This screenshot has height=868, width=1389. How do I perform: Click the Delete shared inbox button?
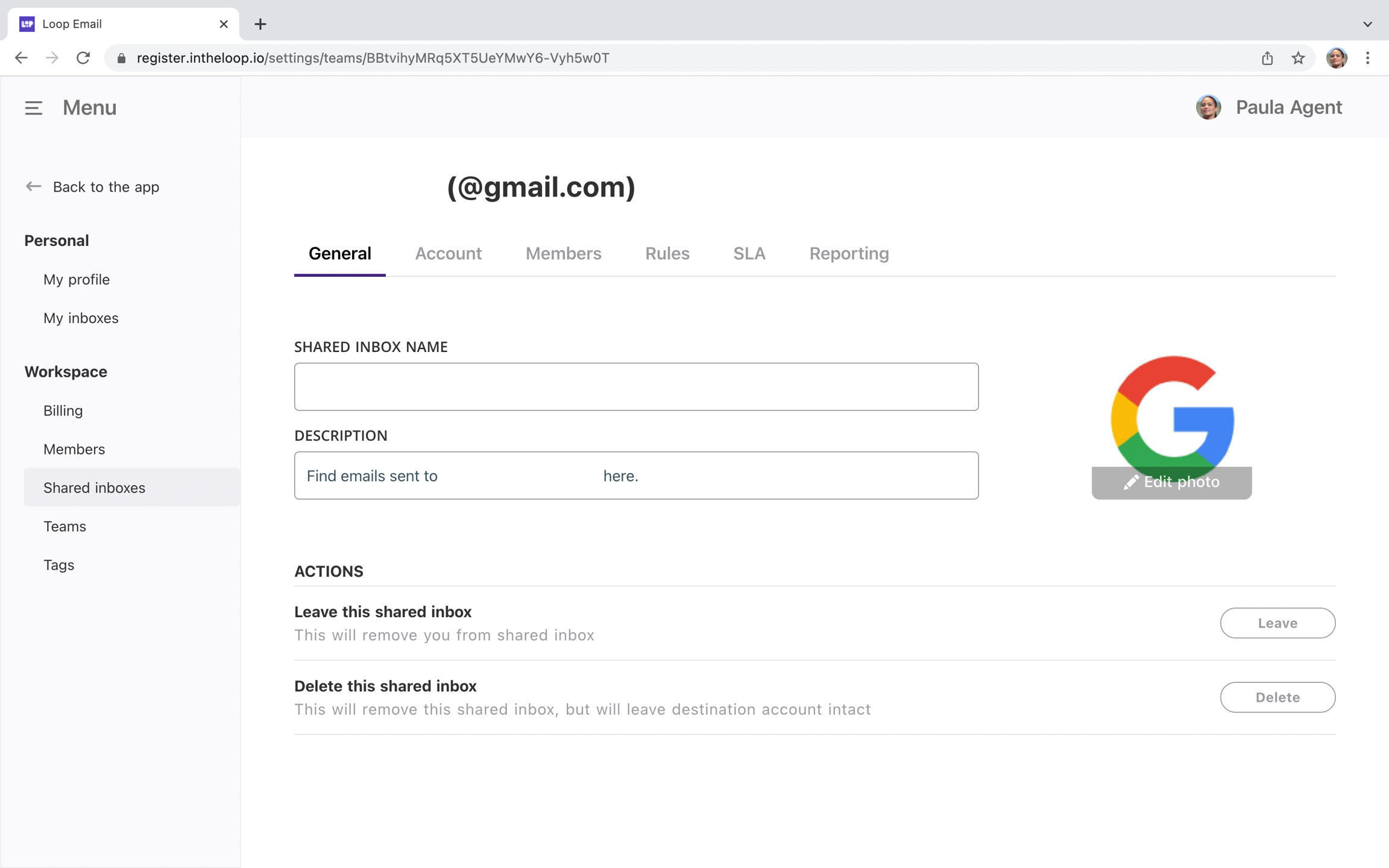pos(1277,697)
